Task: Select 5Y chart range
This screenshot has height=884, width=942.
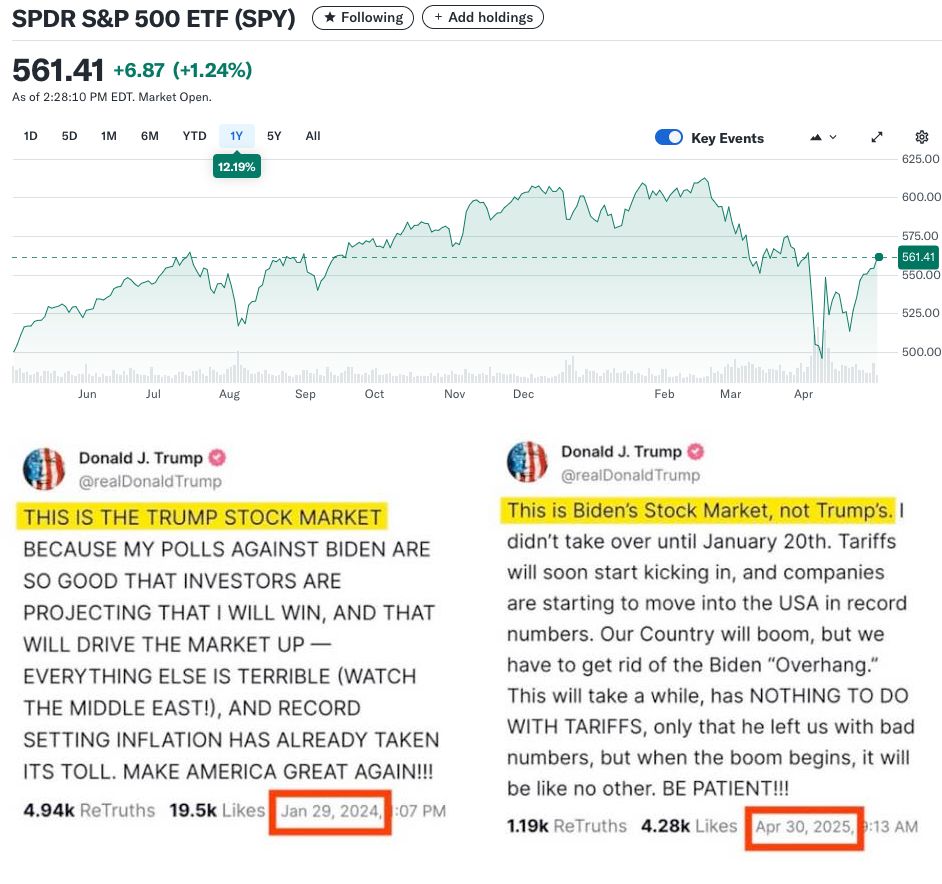Action: coord(274,136)
